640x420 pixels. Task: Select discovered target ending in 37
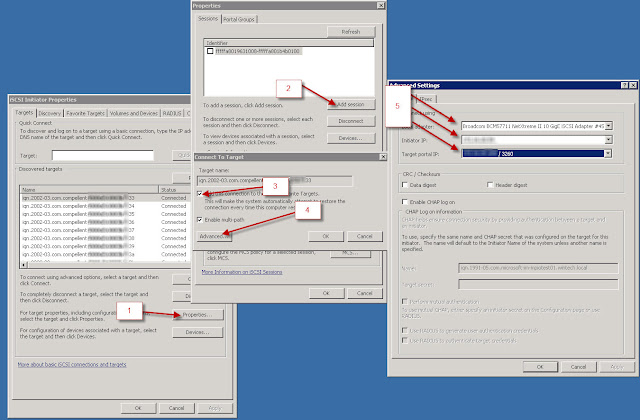tap(105, 230)
